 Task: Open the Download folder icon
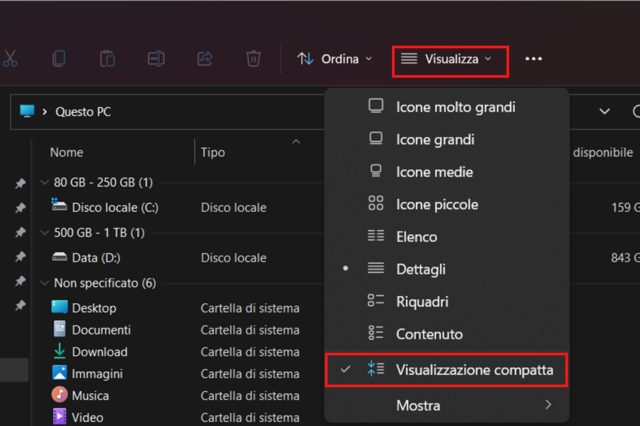click(x=60, y=352)
